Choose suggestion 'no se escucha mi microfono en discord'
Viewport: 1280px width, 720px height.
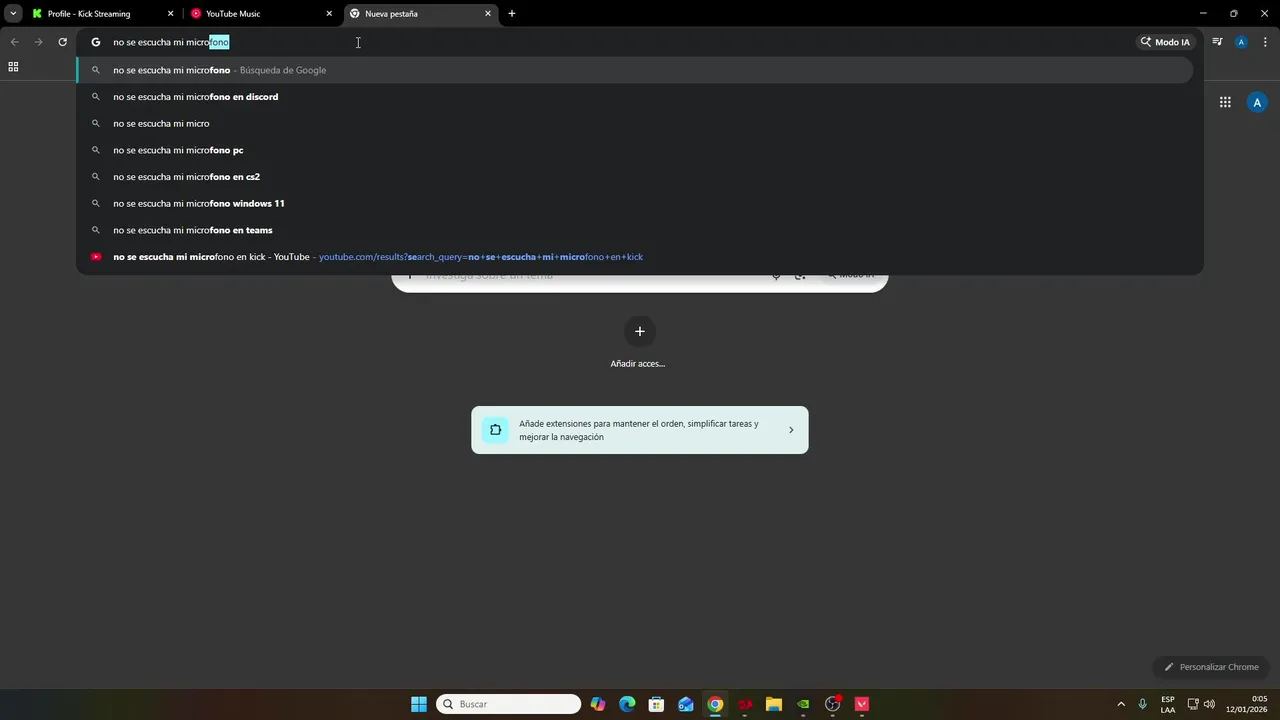635,97
